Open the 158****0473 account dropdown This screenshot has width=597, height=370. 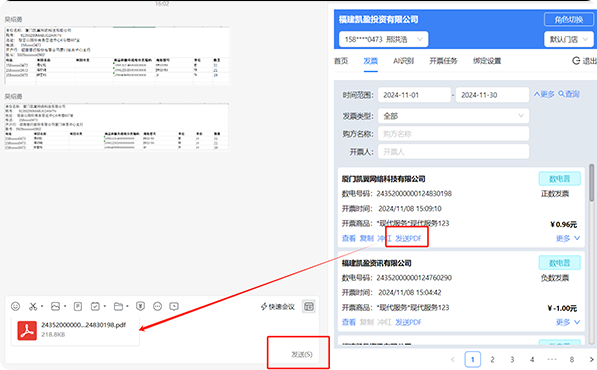(383, 39)
